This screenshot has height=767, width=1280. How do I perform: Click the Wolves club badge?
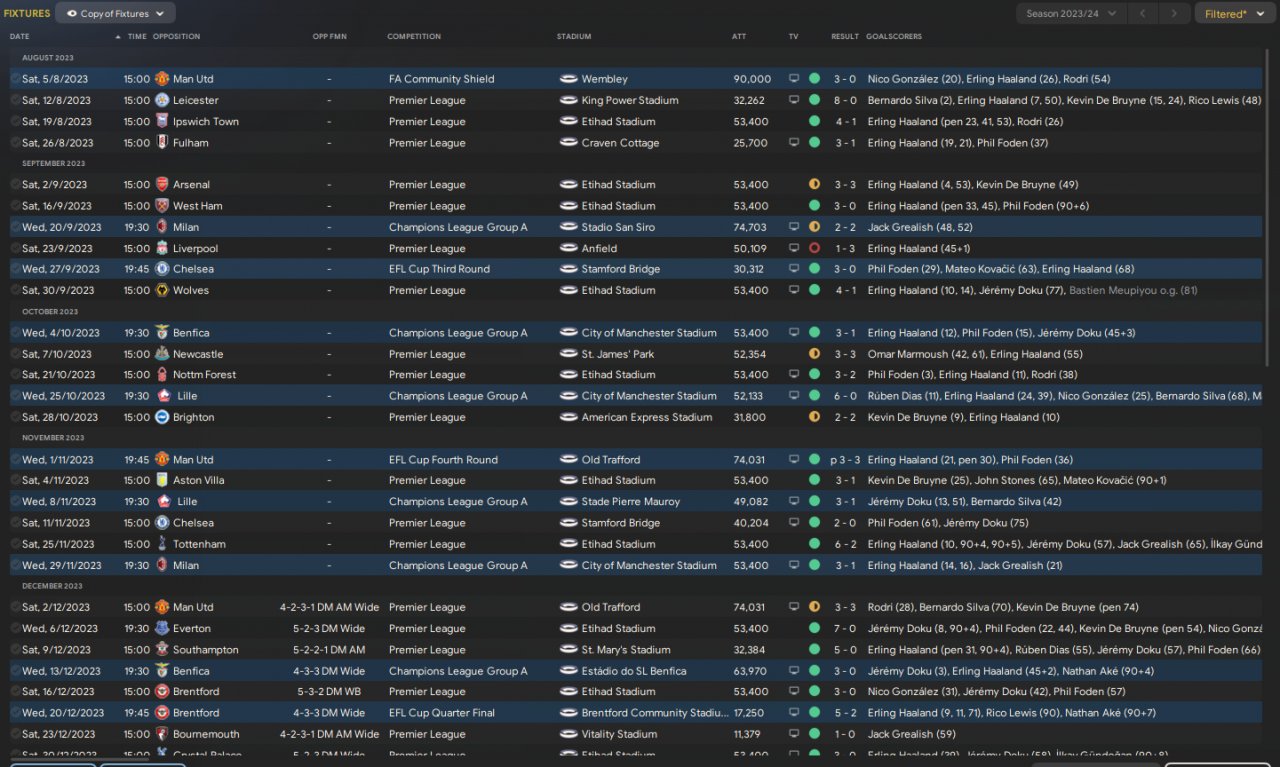(162, 290)
